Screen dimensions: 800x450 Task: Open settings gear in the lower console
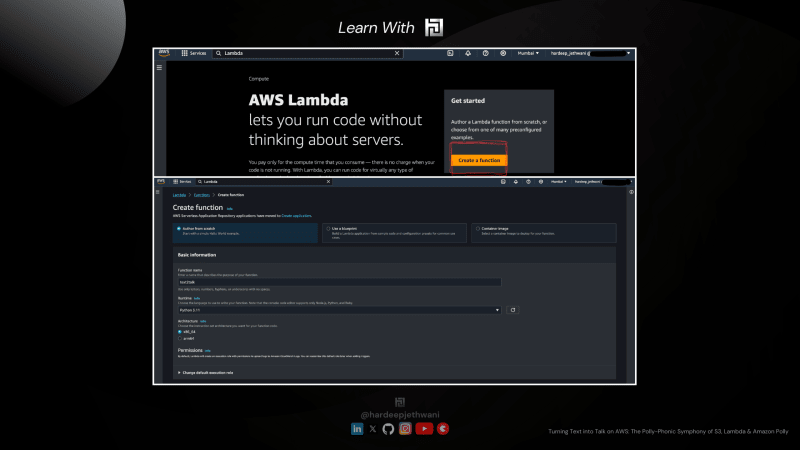541,182
